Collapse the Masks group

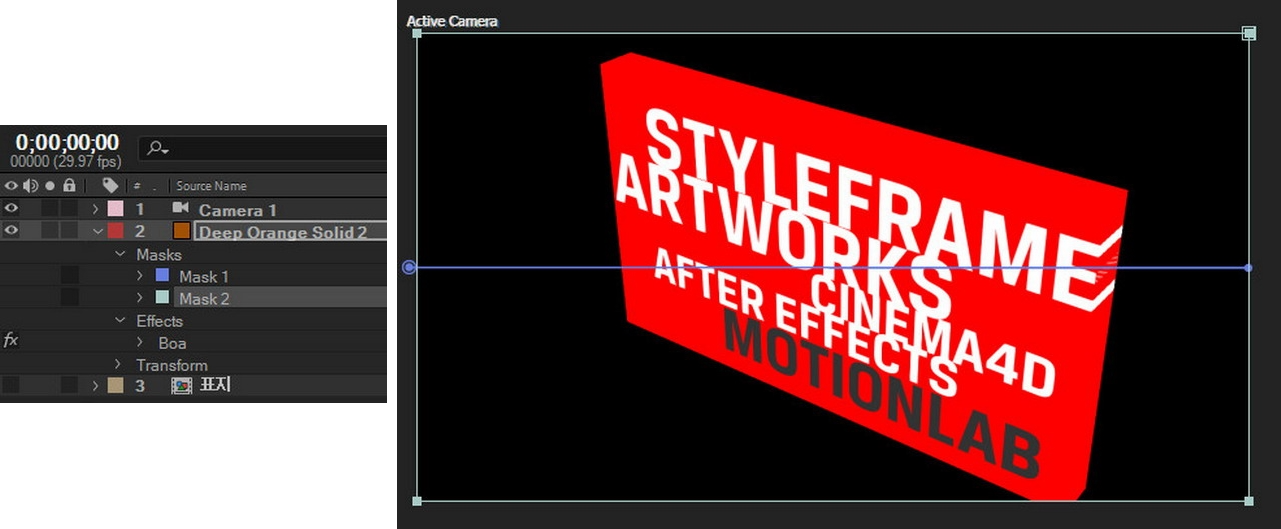coord(121,255)
